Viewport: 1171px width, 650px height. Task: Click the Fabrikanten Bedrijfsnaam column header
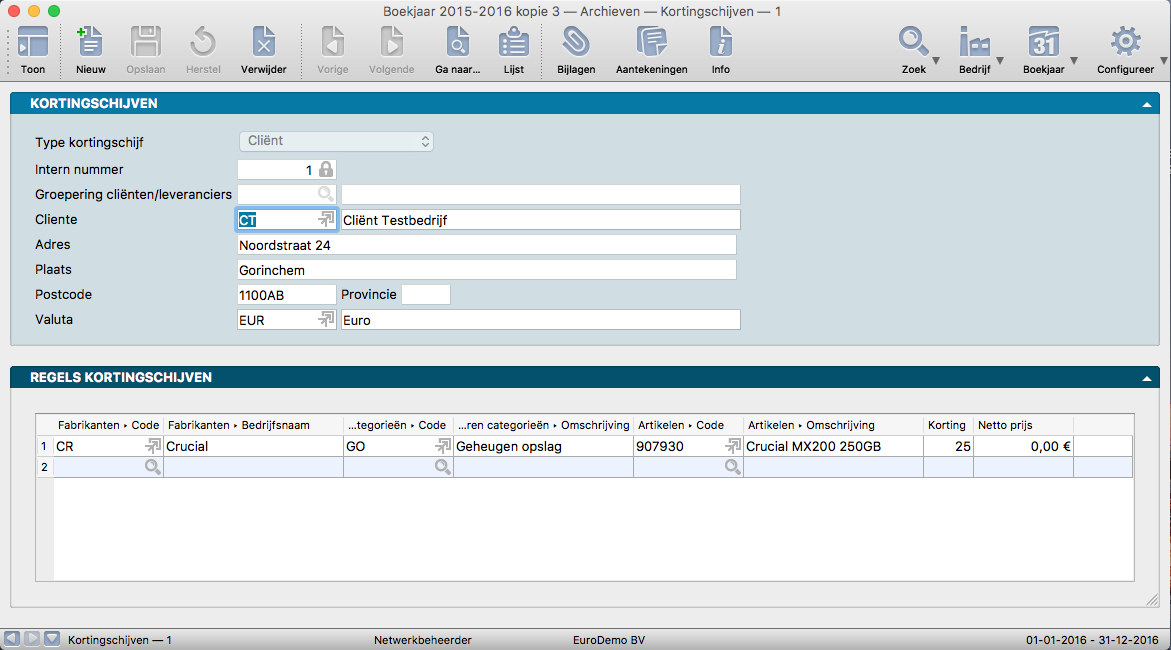[253, 425]
